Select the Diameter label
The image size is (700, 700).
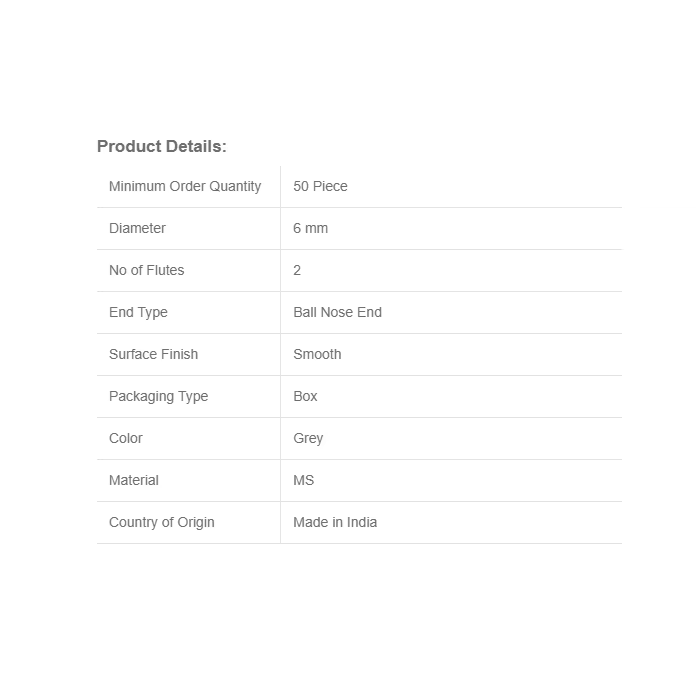coord(137,228)
